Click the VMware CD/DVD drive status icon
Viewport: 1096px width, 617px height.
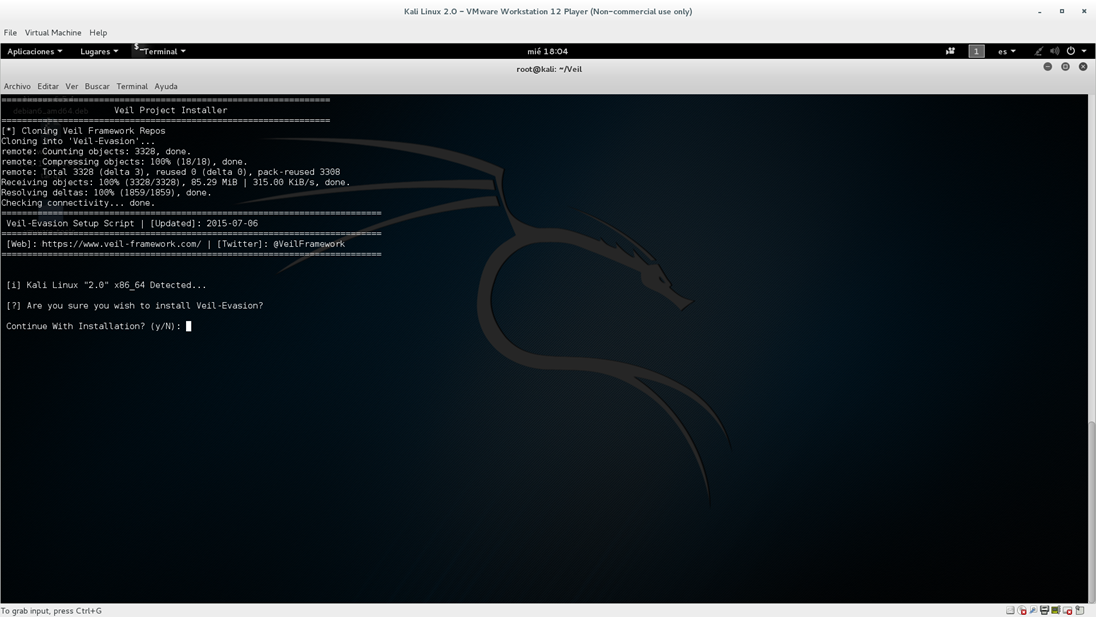[1022, 610]
